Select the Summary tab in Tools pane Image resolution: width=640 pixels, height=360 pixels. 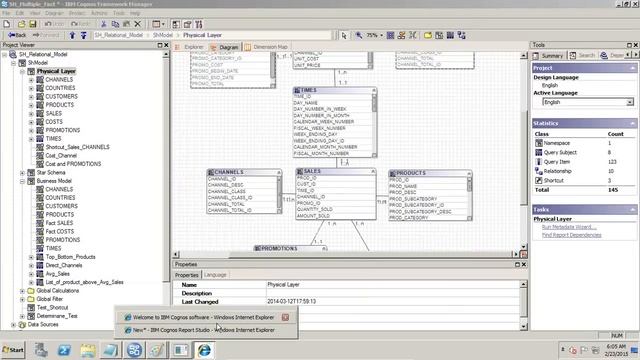coord(548,55)
